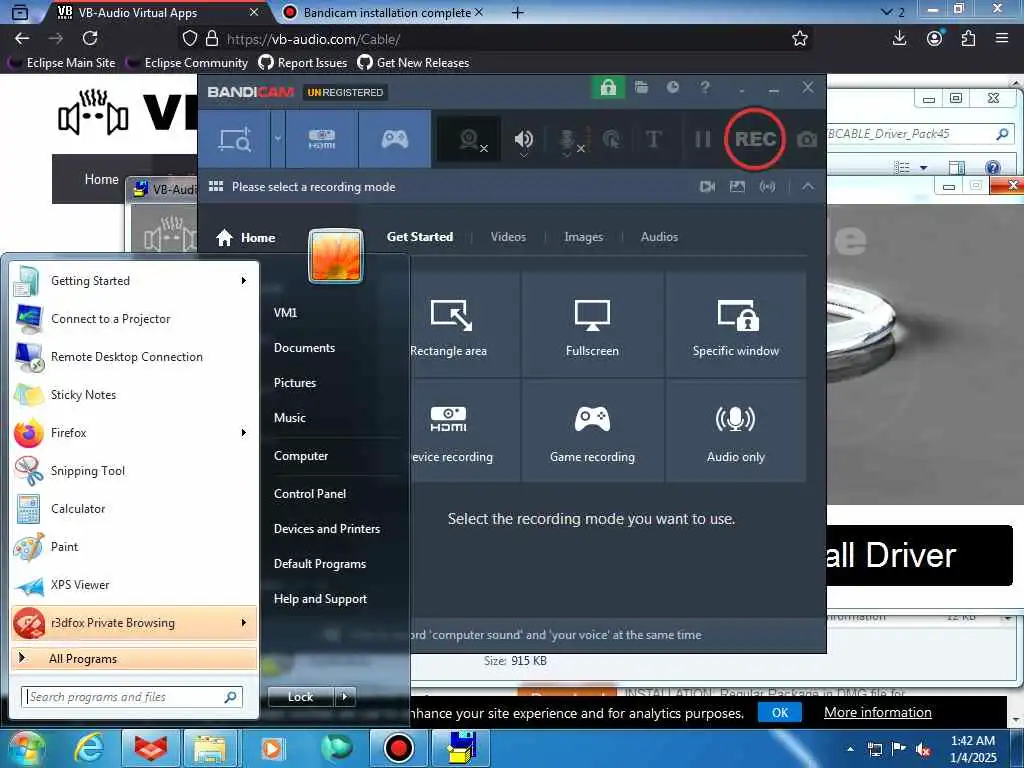Open Bandicam red record taskbar icon
Screen dimensions: 1024x768
pyautogui.click(x=398, y=748)
